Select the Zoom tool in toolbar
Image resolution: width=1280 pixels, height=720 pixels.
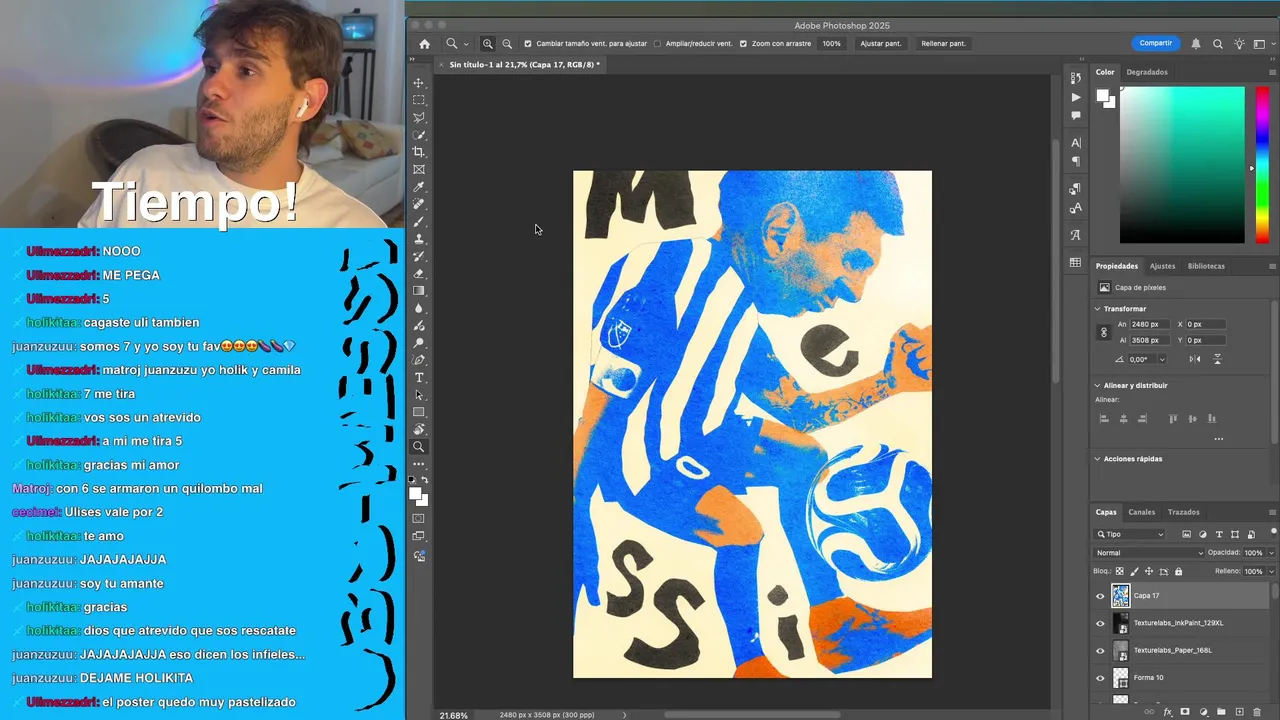pos(419,447)
